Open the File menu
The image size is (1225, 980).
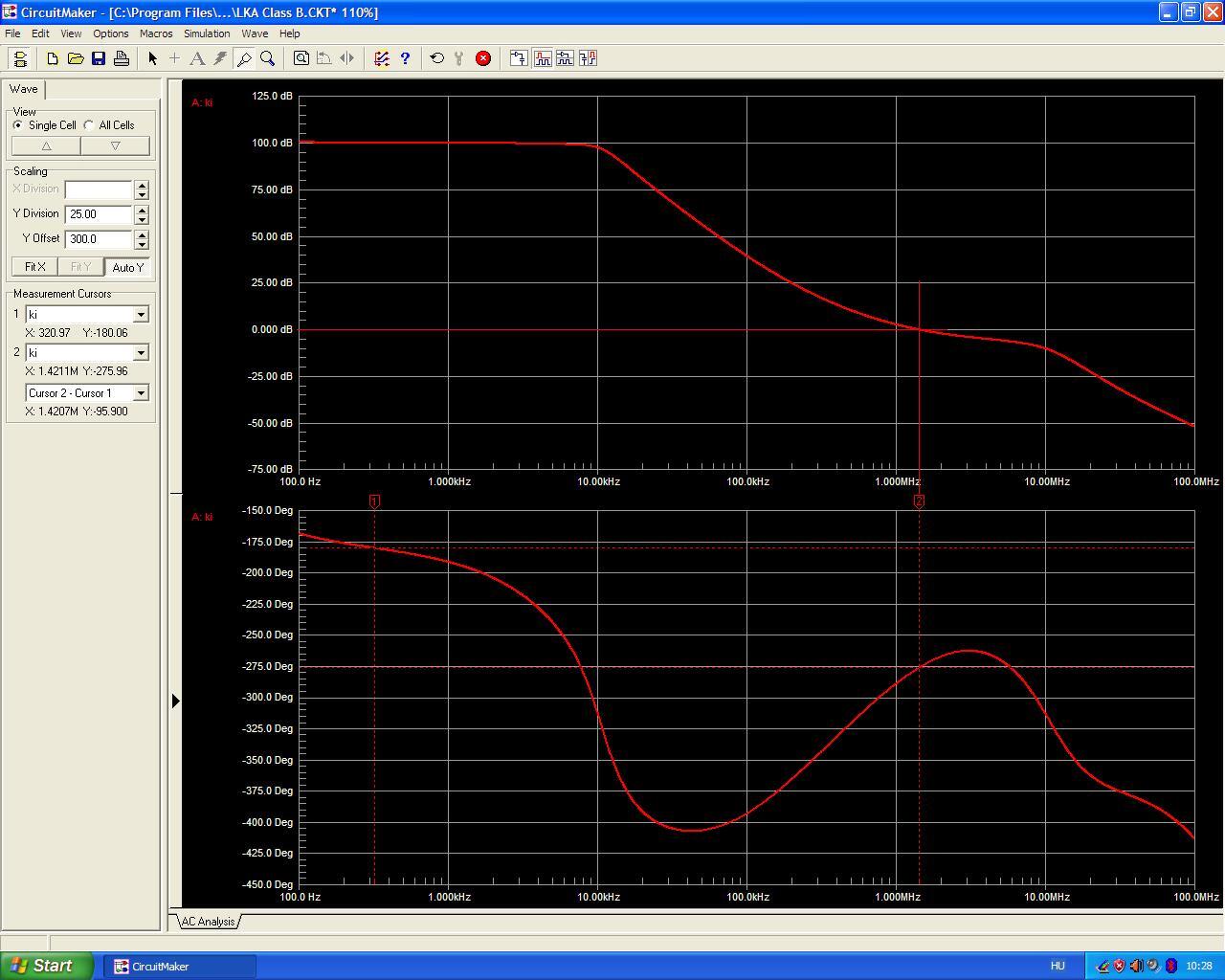tap(12, 33)
